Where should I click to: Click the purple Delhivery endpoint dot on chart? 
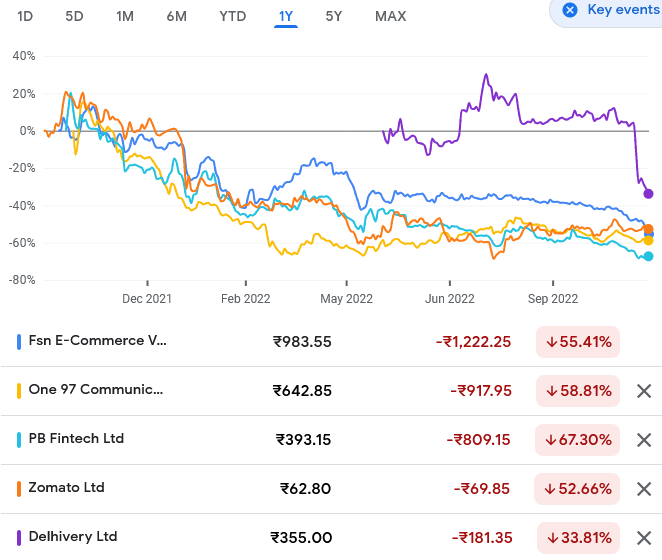coord(648,194)
